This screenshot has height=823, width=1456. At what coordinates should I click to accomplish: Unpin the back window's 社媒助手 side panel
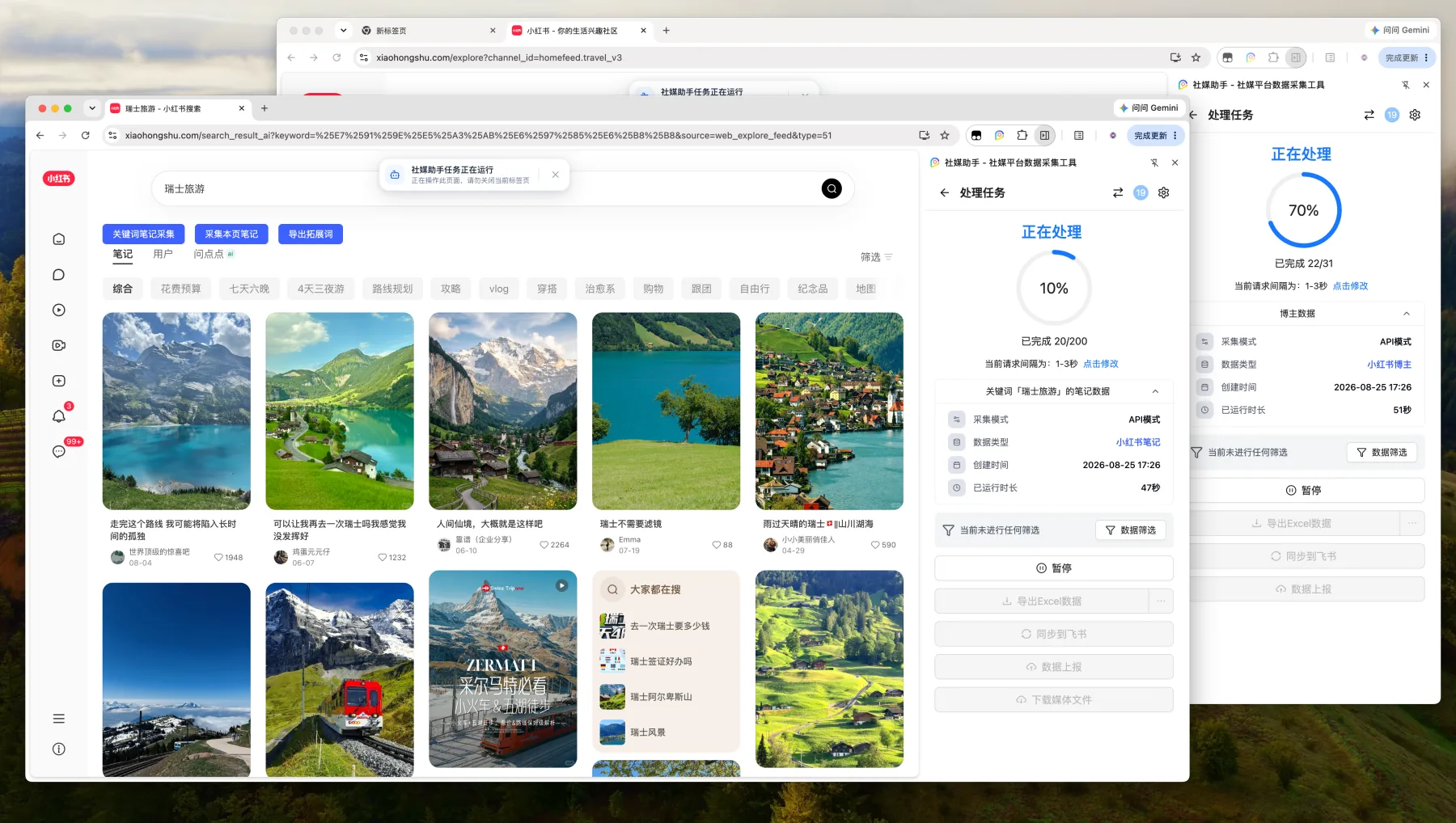(x=1406, y=85)
